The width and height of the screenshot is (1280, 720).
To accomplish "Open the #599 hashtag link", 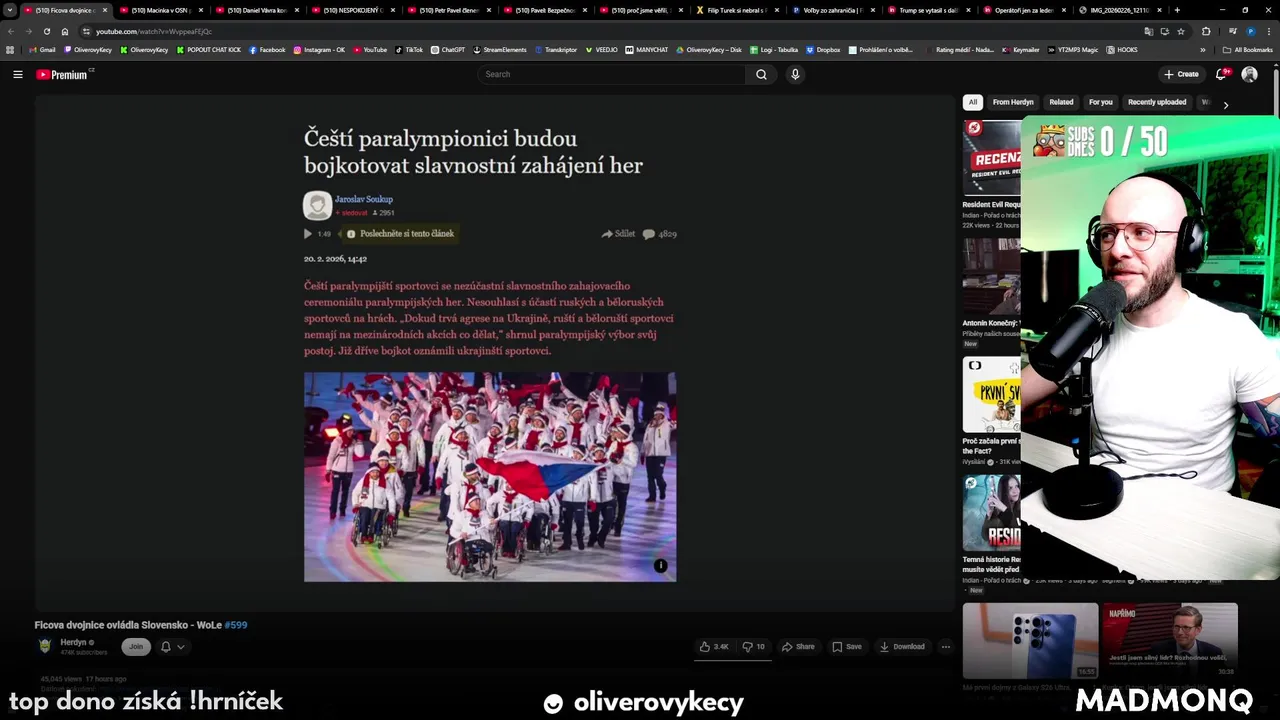I will click(236, 625).
